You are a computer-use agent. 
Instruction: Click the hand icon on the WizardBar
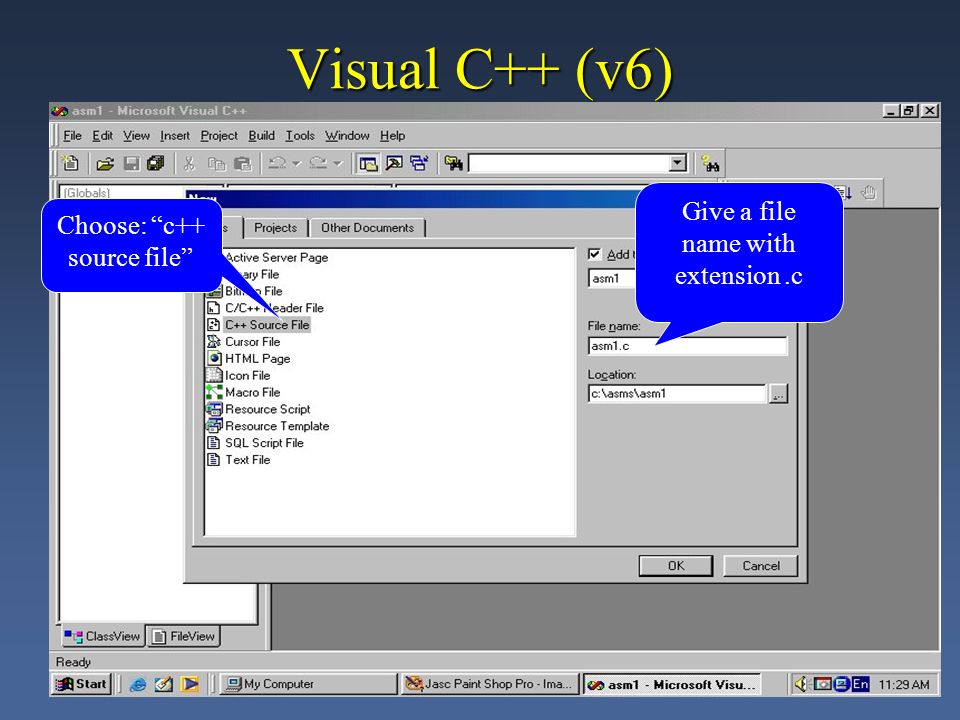point(869,193)
